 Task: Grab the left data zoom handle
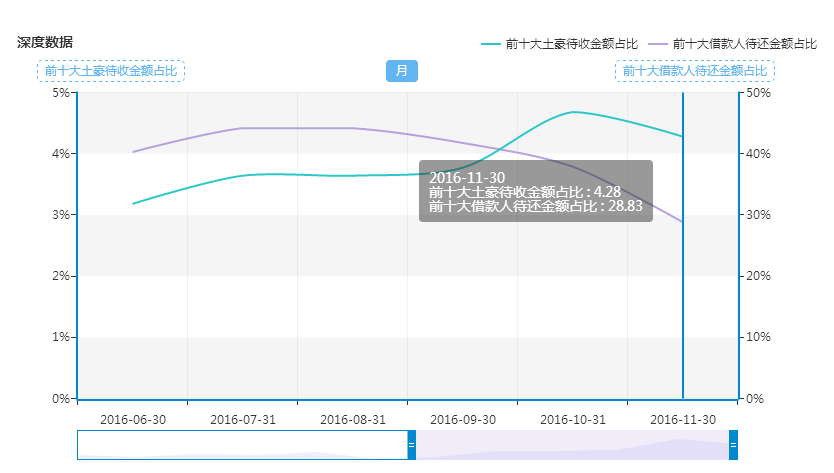(411, 445)
